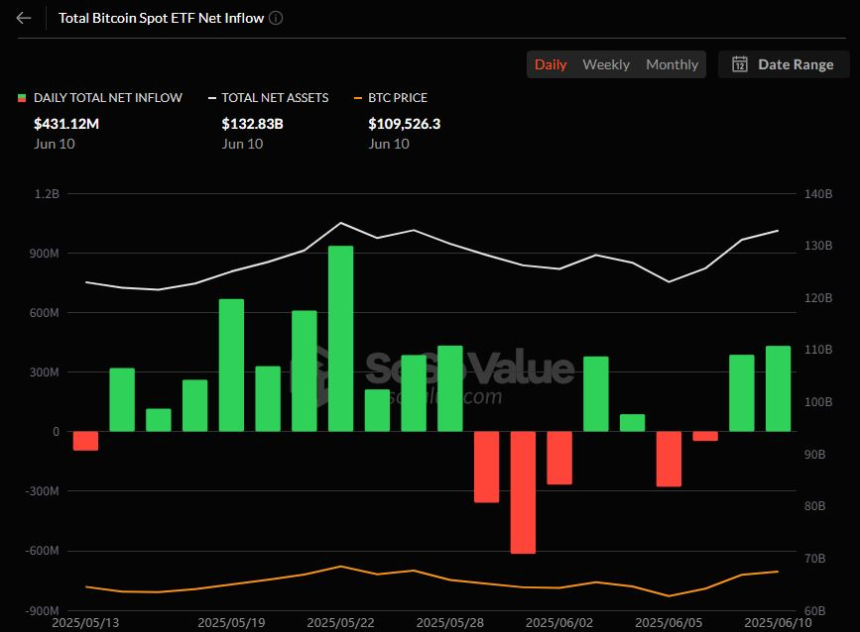Image resolution: width=860 pixels, height=632 pixels.
Task: Click the first red bar on 2025/05/13
Action: [86, 441]
